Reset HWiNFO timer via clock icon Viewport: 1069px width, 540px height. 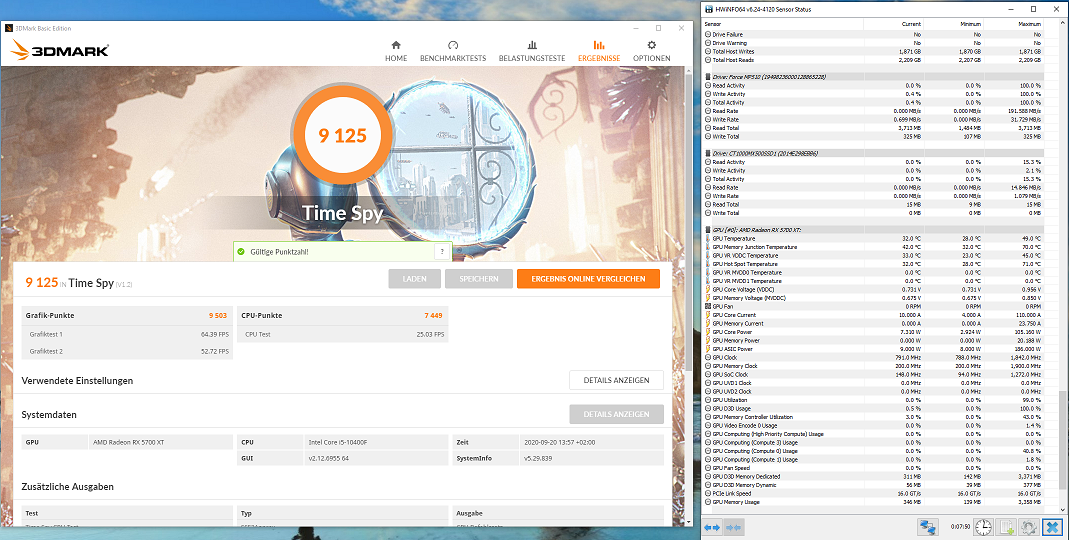click(x=983, y=527)
